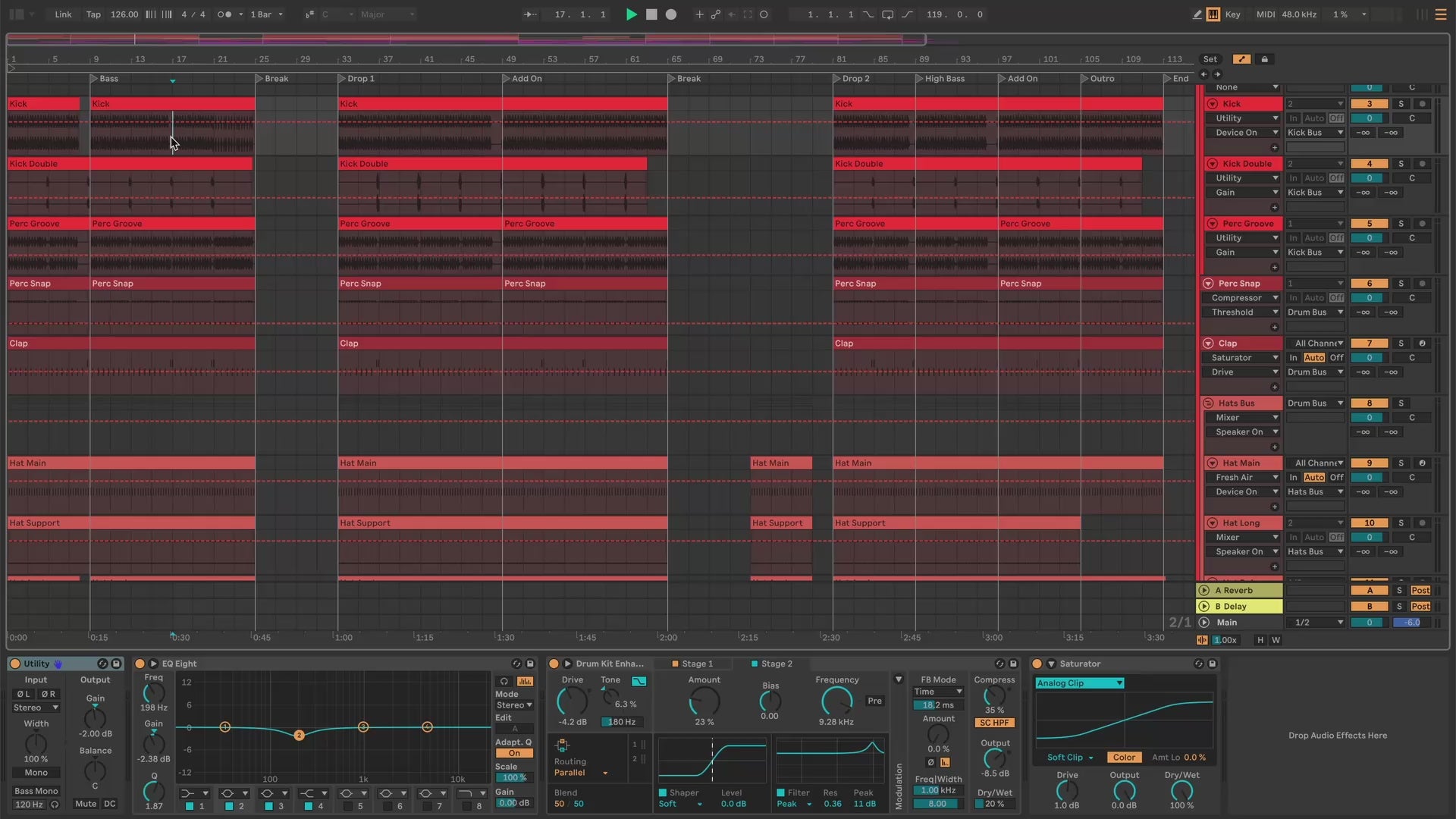Turn off the Saturator device power button
The width and height of the screenshot is (1456, 819).
(1037, 664)
